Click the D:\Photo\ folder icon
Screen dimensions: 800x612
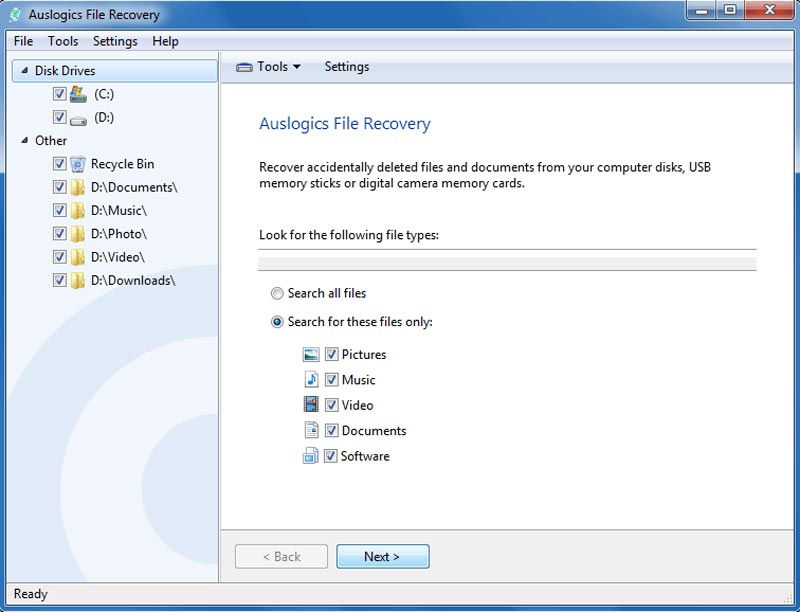(78, 234)
